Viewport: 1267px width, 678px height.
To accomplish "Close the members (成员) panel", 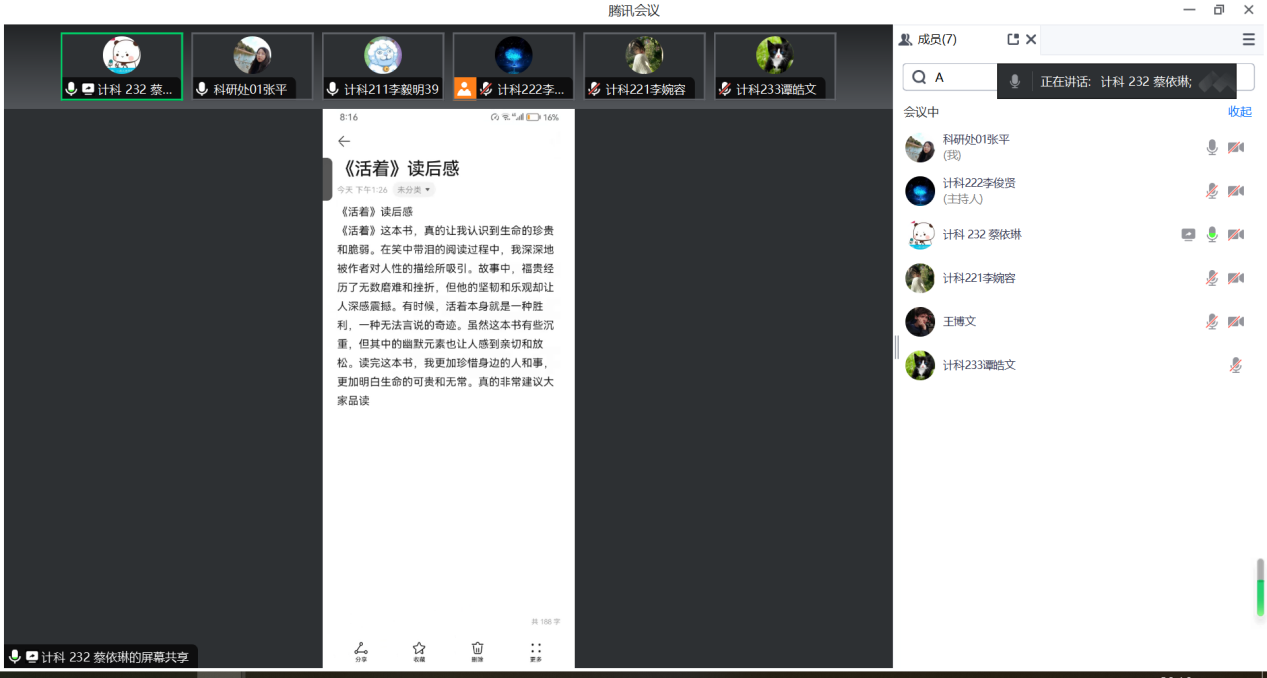I will (x=1031, y=39).
